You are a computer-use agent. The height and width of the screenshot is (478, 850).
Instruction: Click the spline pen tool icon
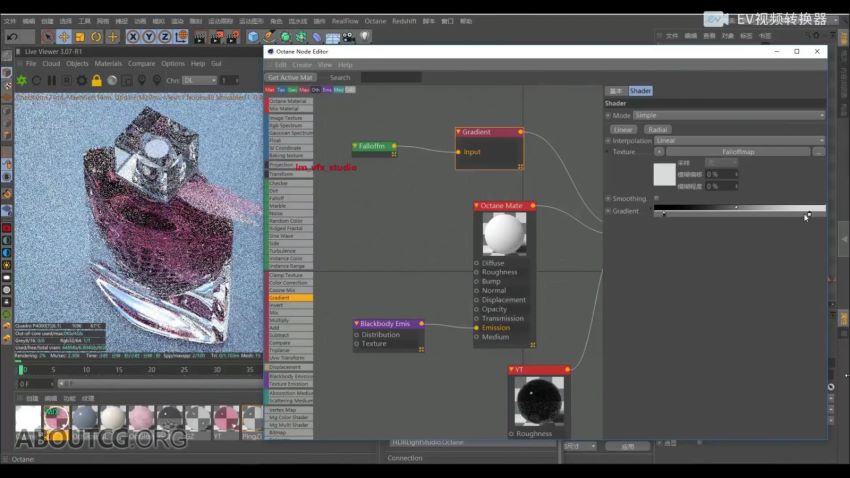(269, 37)
